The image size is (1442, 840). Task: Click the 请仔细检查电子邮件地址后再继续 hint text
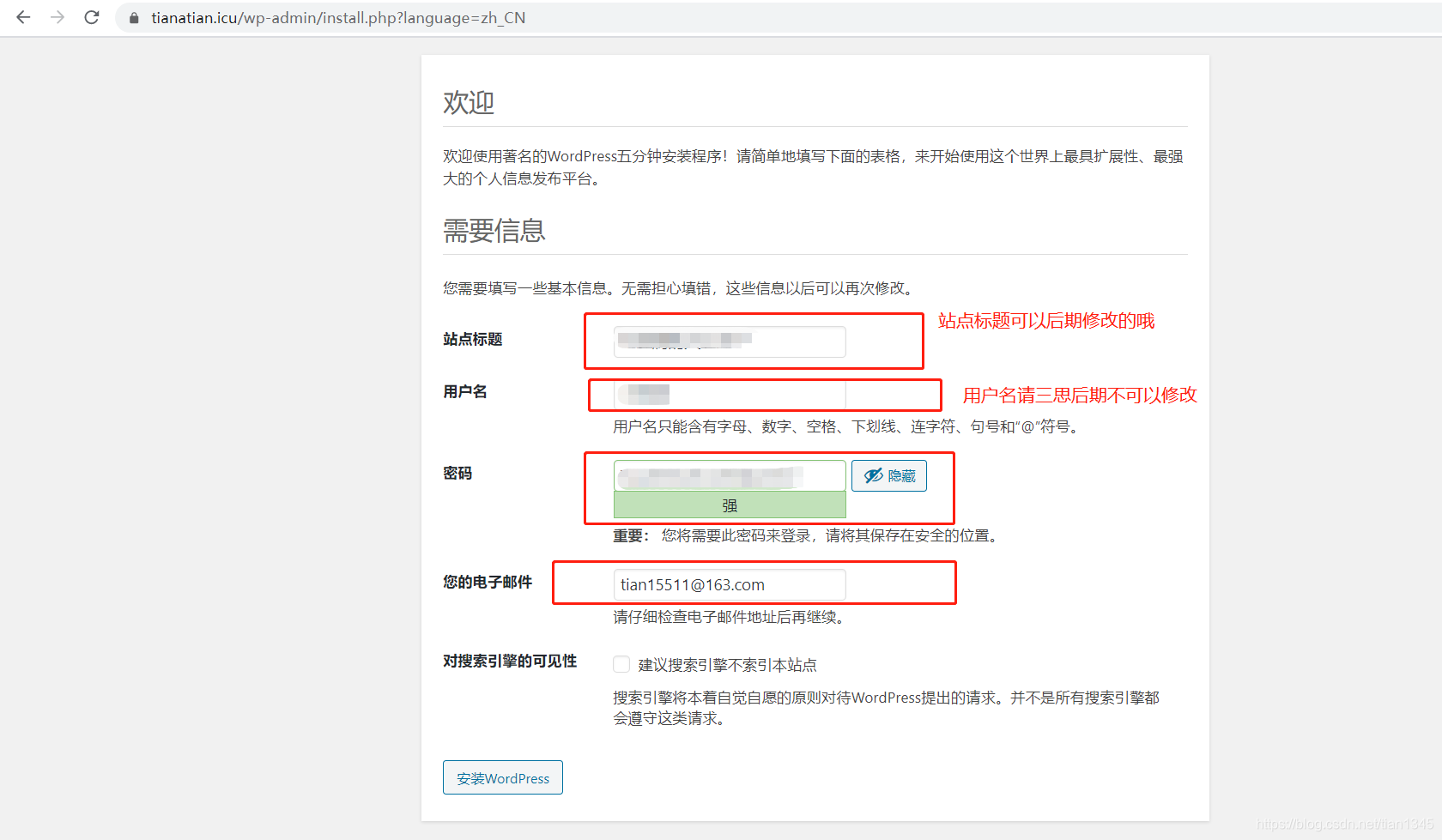pos(730,617)
